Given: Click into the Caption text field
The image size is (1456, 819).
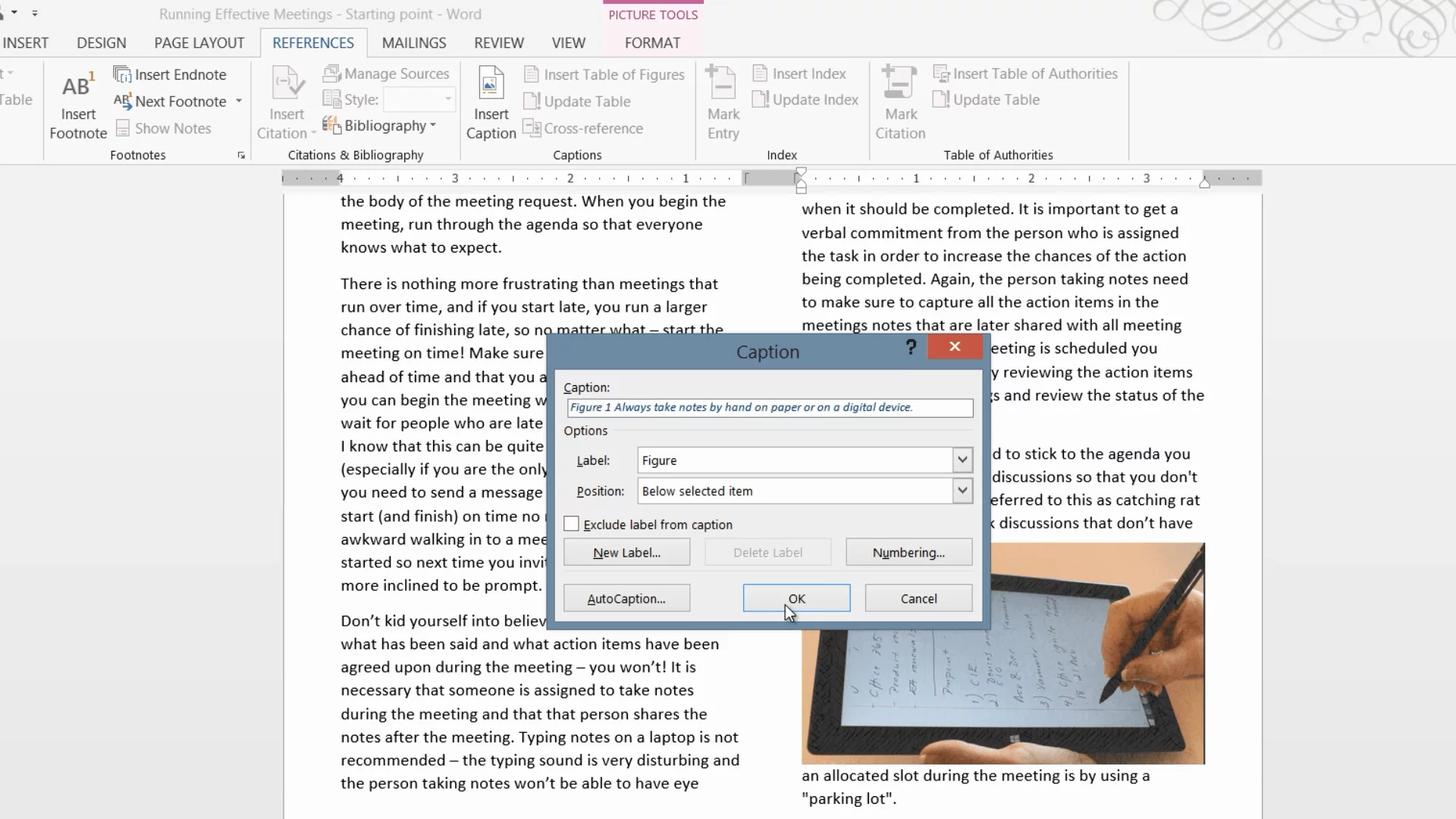Looking at the screenshot, I should tap(770, 408).
